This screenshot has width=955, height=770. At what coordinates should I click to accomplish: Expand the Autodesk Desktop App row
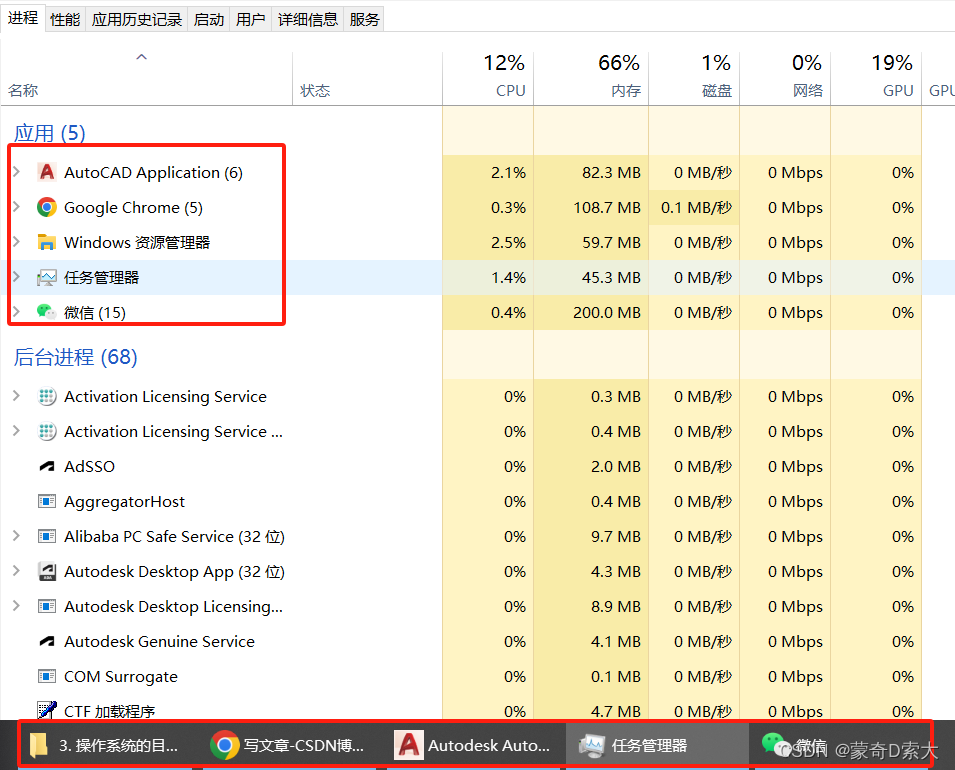coord(17,571)
